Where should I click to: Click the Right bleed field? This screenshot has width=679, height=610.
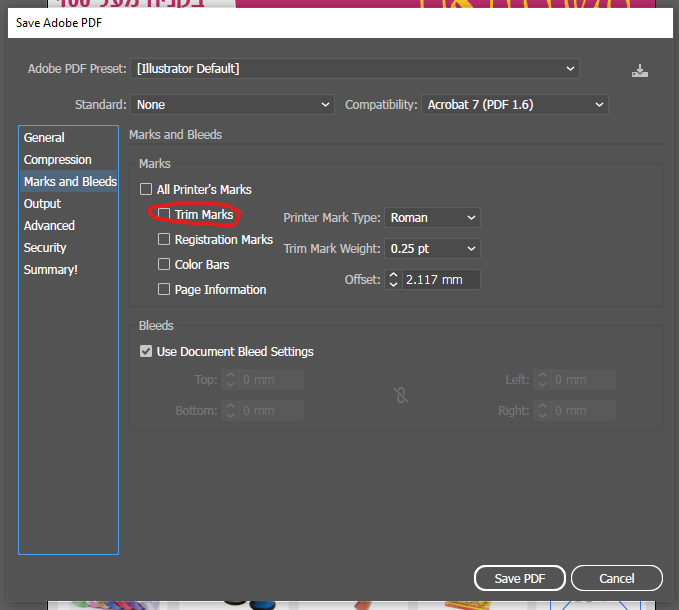point(583,410)
